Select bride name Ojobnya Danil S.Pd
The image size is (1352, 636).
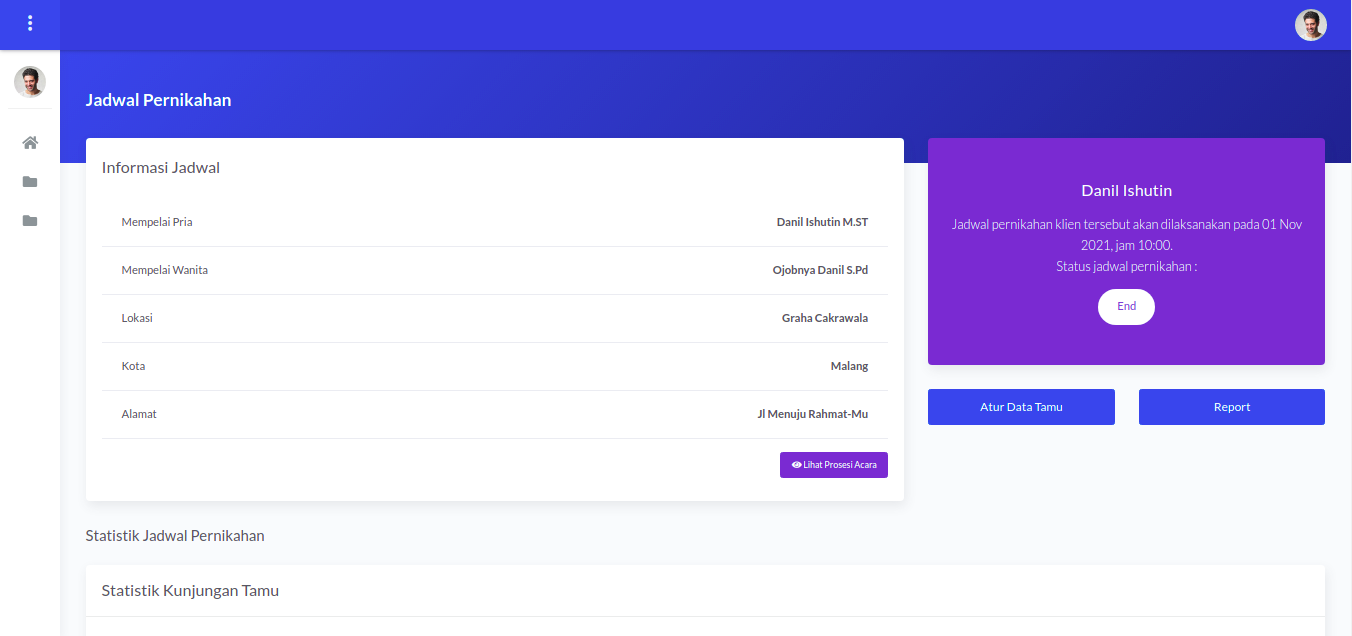pyautogui.click(x=820, y=270)
